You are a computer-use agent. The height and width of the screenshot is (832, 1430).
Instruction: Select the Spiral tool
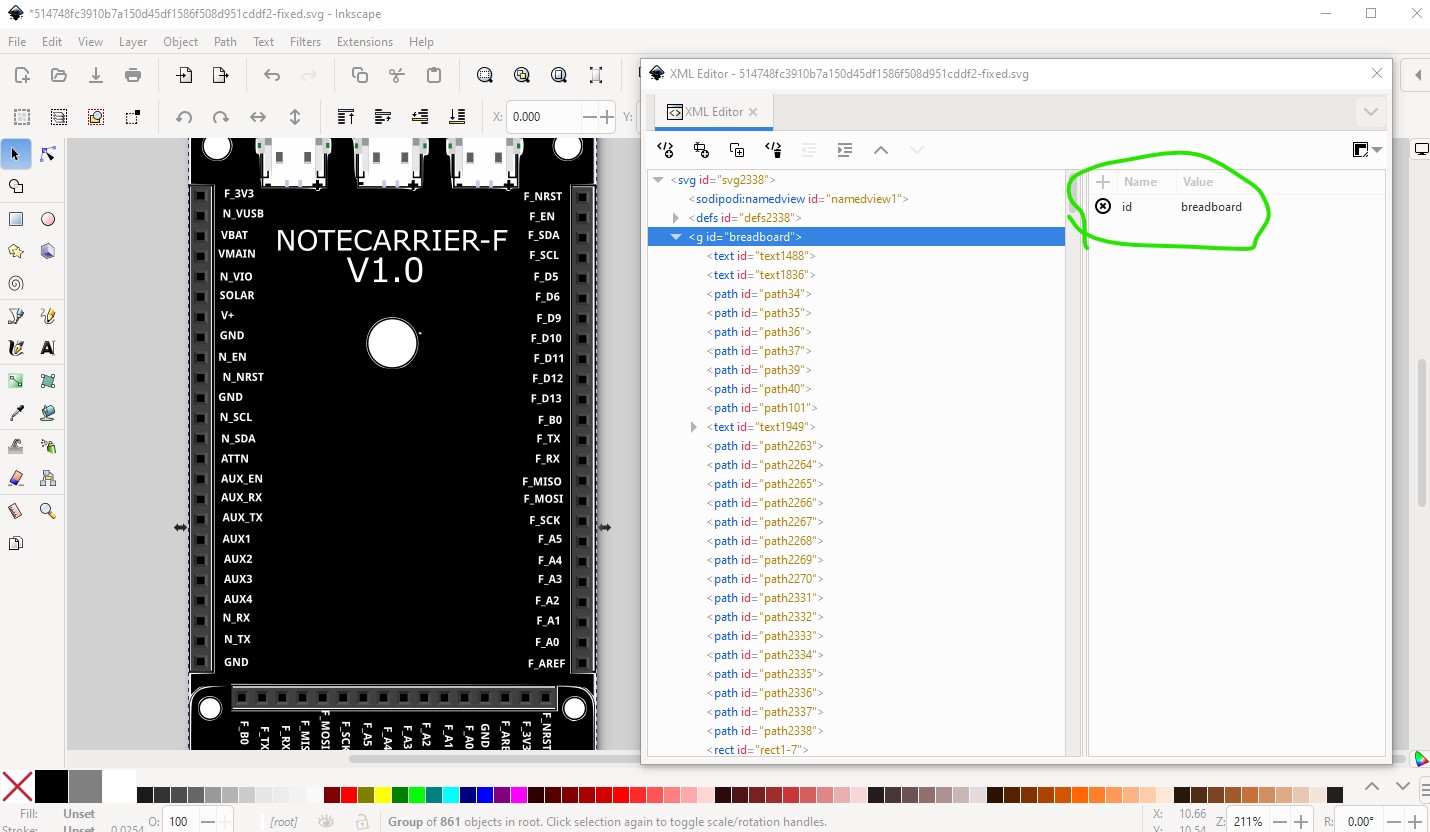[15, 283]
